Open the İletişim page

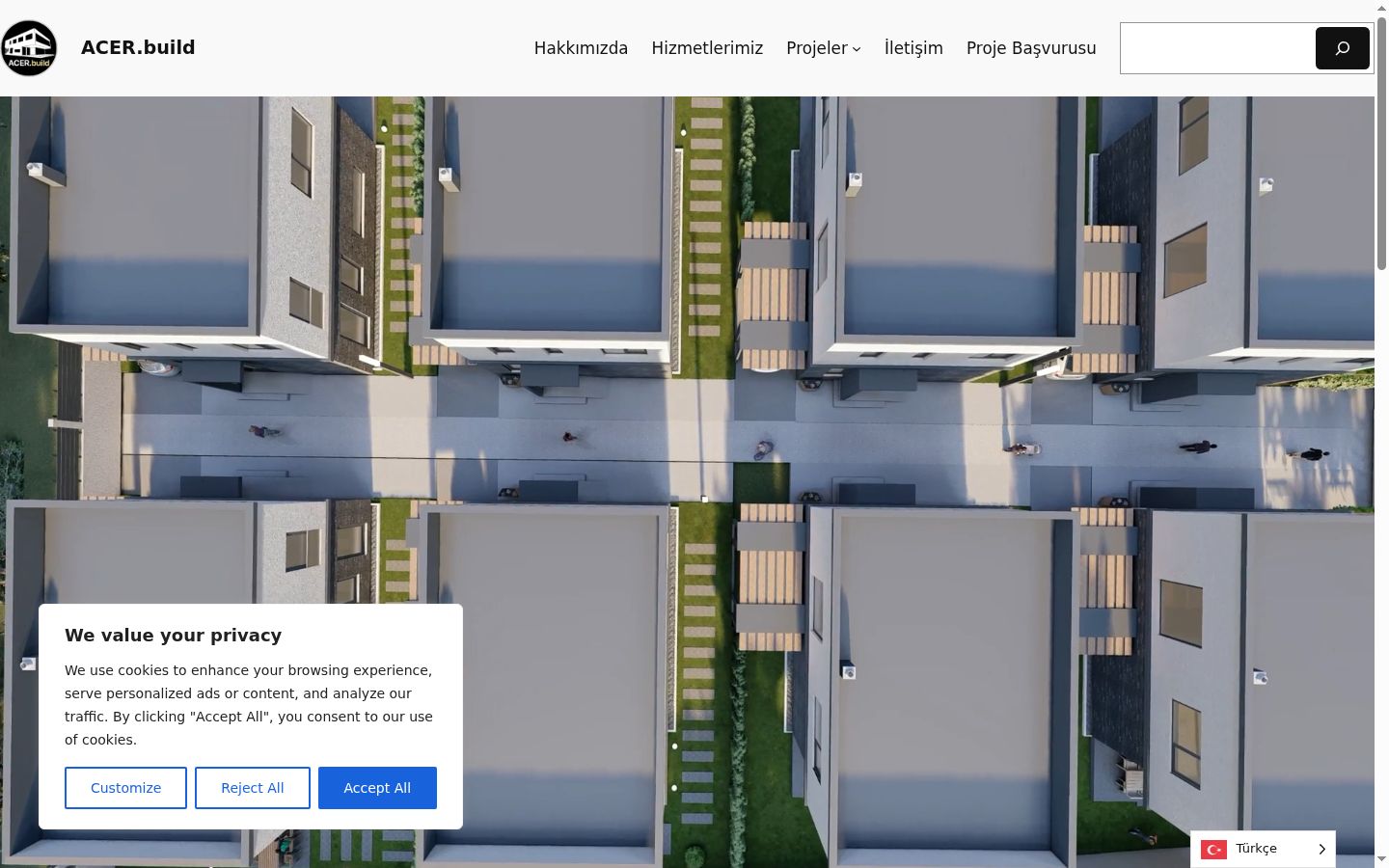click(x=913, y=48)
